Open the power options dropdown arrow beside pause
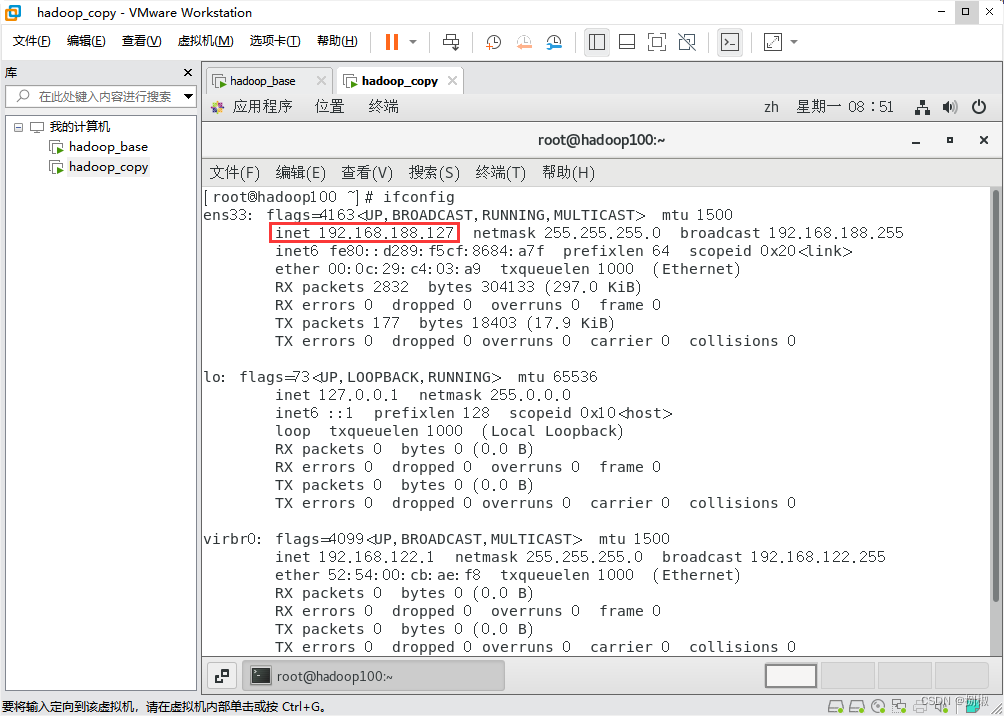The image size is (1004, 716). (x=413, y=42)
